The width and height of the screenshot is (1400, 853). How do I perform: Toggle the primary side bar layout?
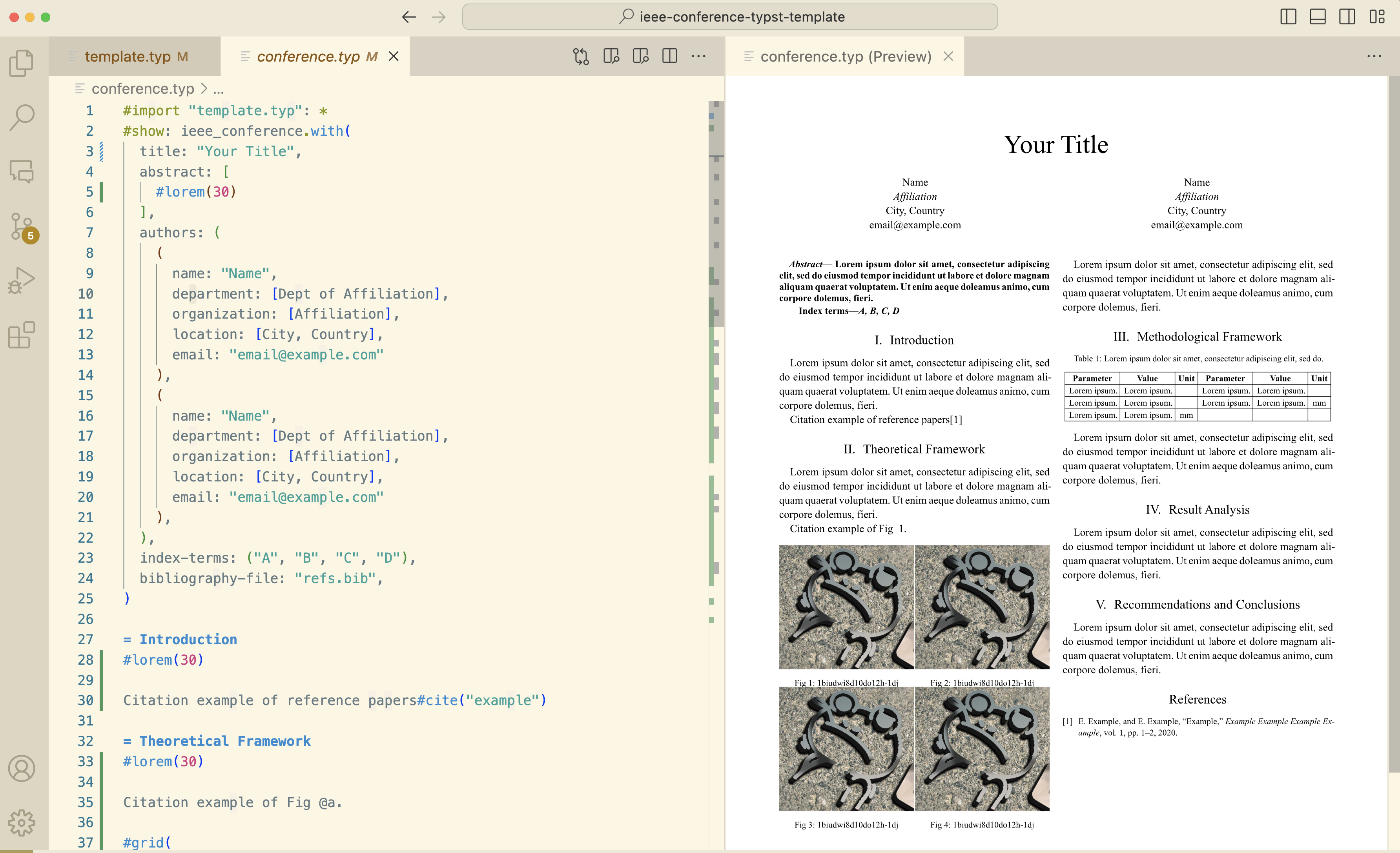(x=1288, y=16)
